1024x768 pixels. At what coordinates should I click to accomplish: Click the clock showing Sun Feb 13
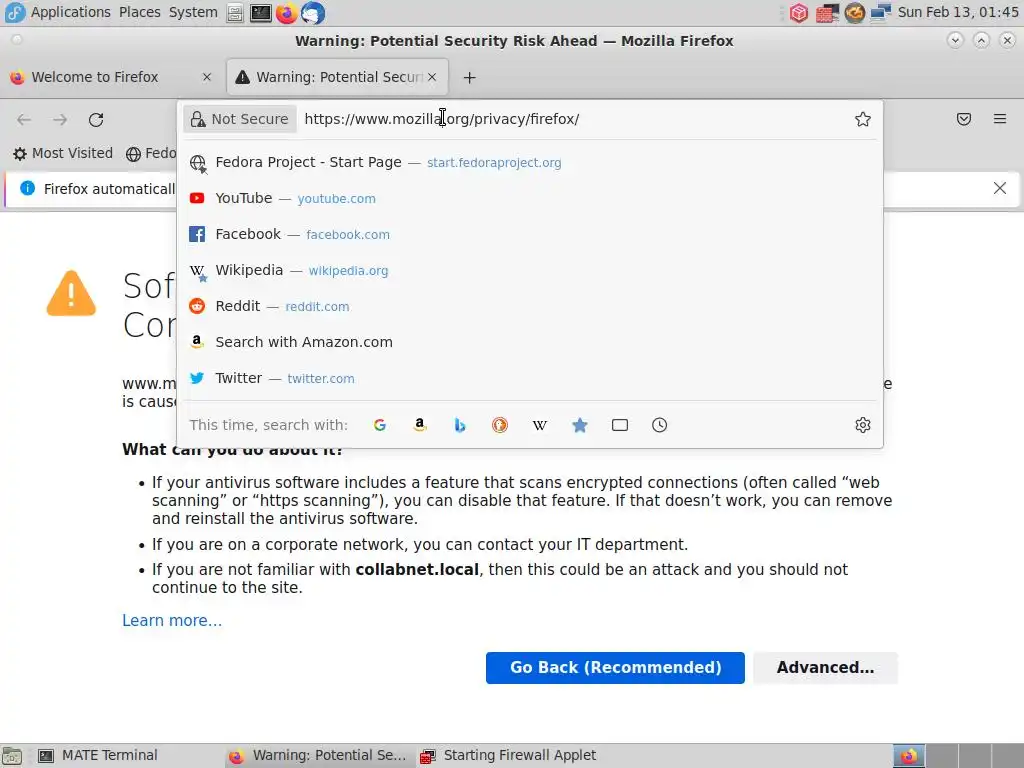[x=957, y=12]
